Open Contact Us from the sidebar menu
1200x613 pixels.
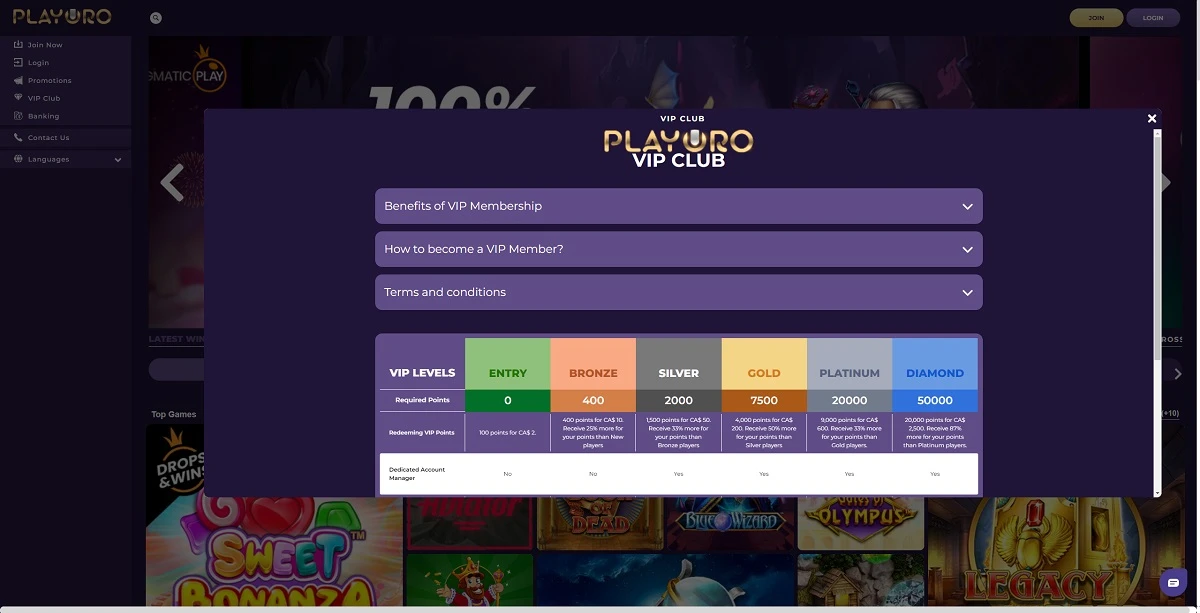pyautogui.click(x=49, y=138)
